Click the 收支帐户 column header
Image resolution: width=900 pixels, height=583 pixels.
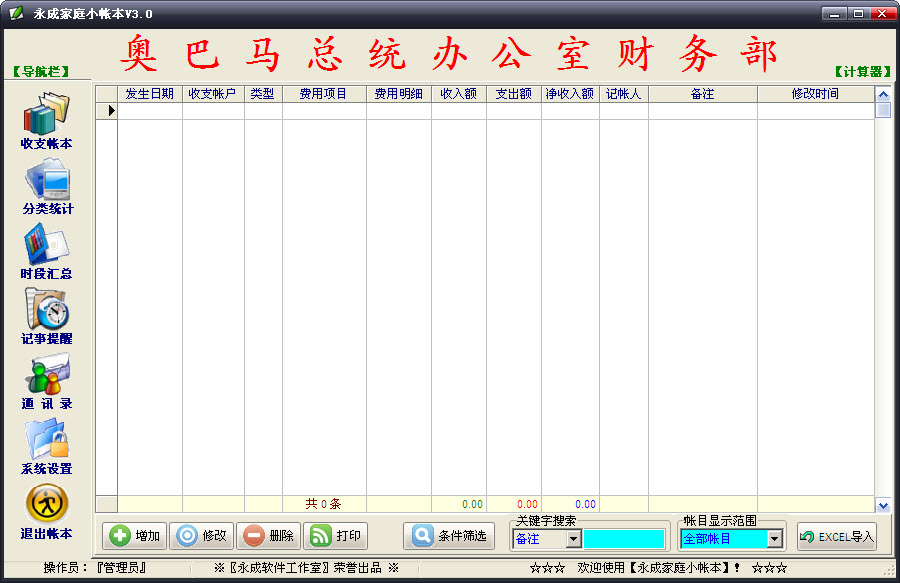[213, 94]
